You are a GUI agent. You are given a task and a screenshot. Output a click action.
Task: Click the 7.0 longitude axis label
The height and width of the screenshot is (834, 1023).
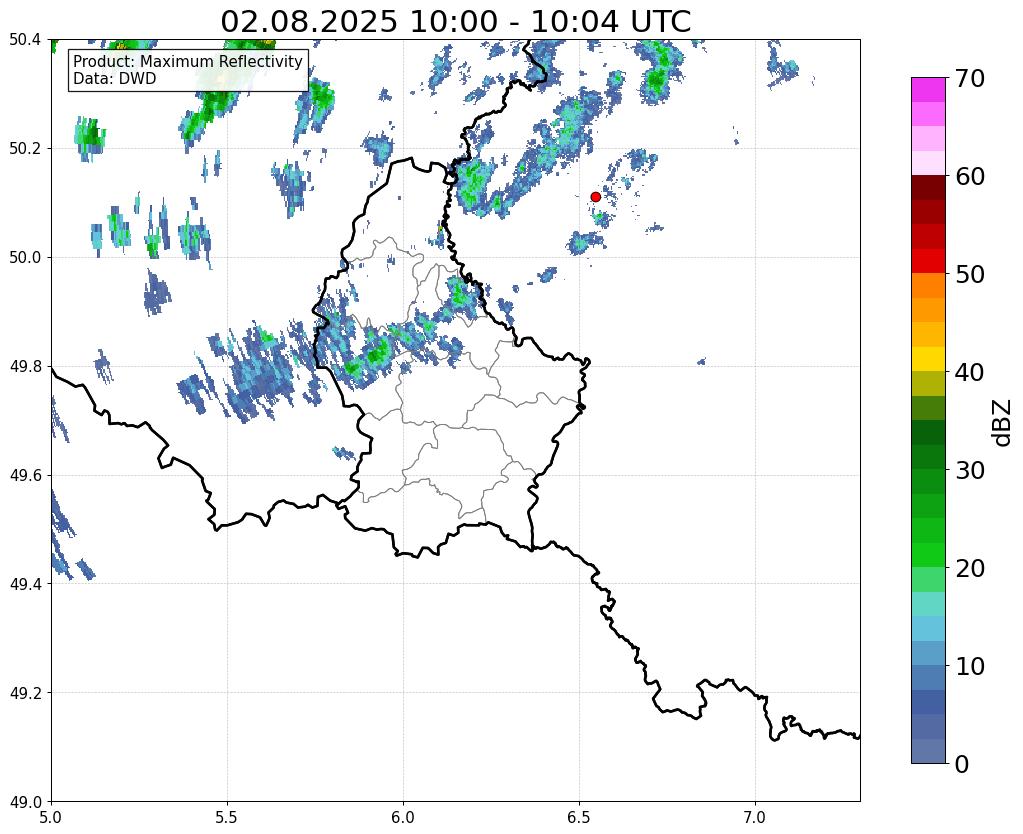755,817
